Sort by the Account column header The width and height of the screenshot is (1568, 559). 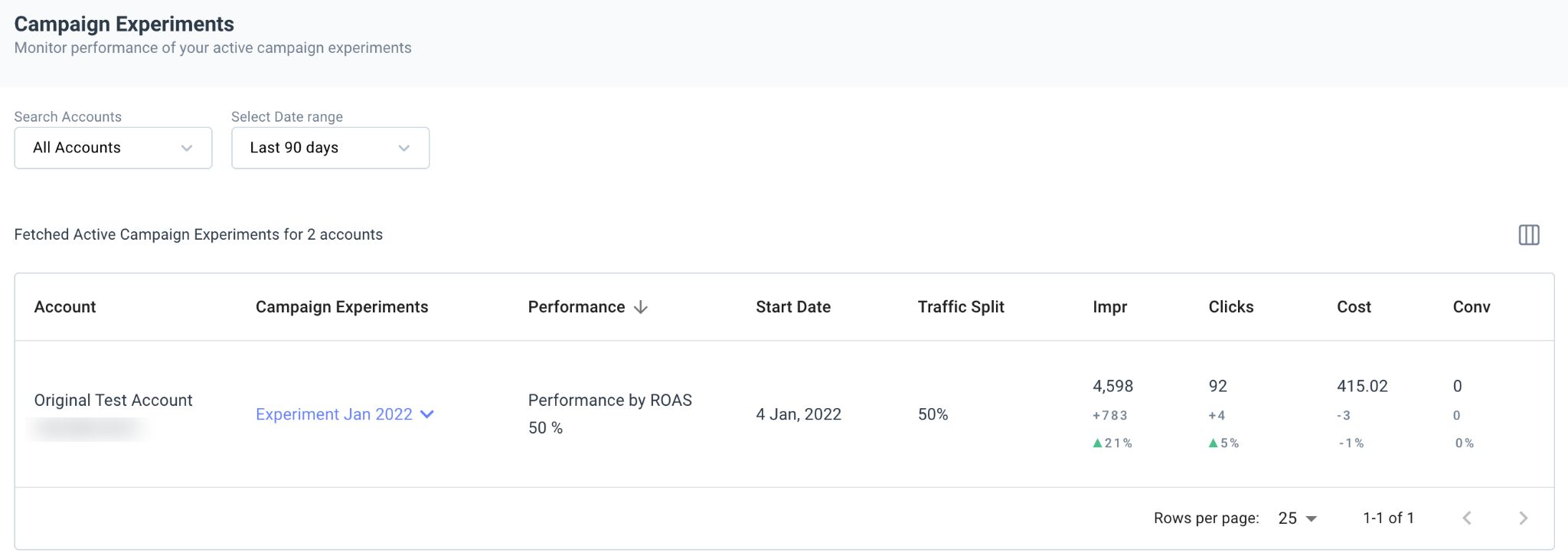click(x=65, y=307)
